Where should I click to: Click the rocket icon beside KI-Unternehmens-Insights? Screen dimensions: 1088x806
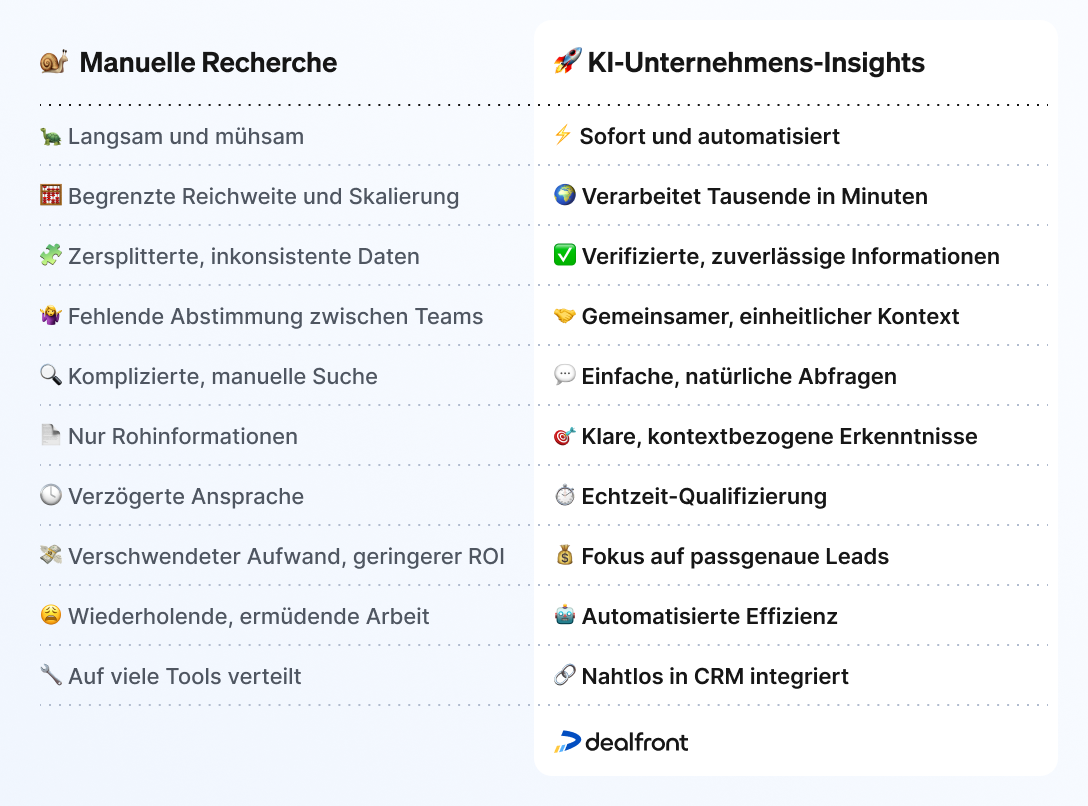[x=568, y=61]
